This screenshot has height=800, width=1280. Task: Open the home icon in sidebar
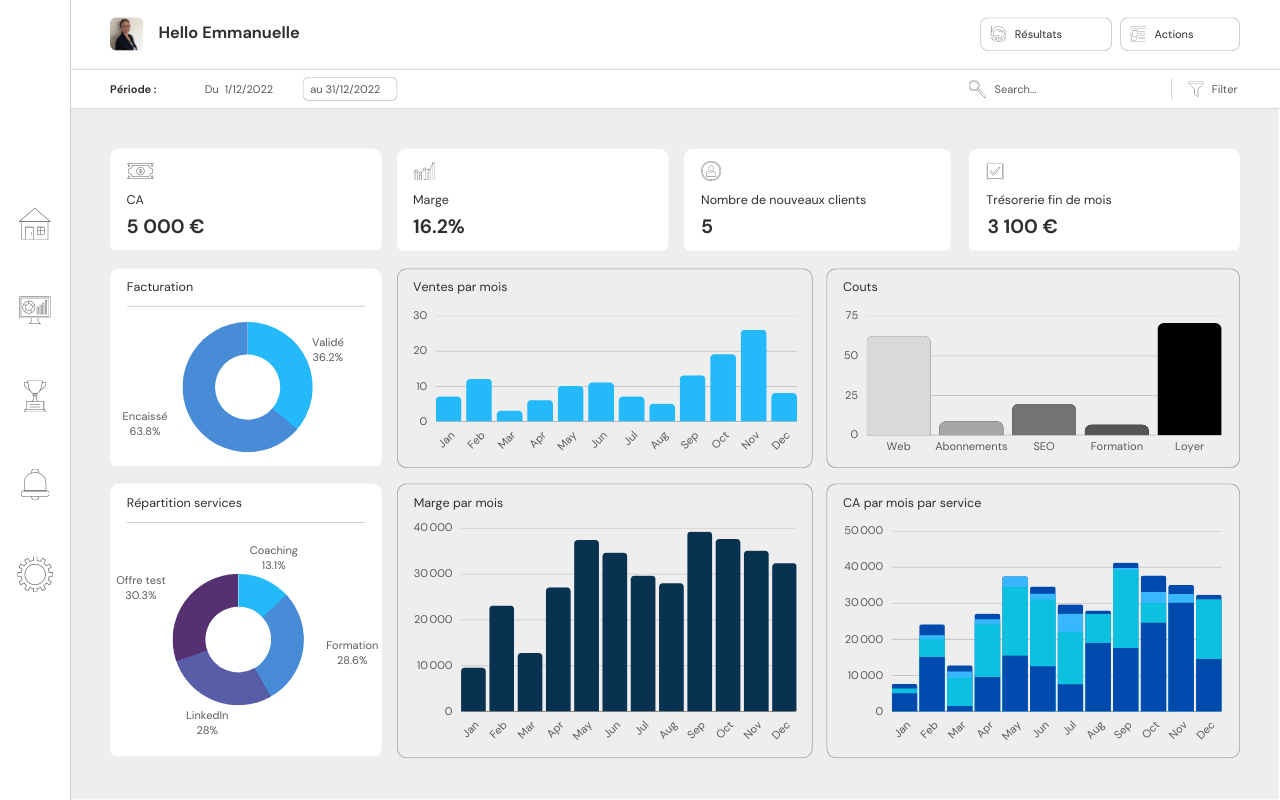[x=35, y=224]
